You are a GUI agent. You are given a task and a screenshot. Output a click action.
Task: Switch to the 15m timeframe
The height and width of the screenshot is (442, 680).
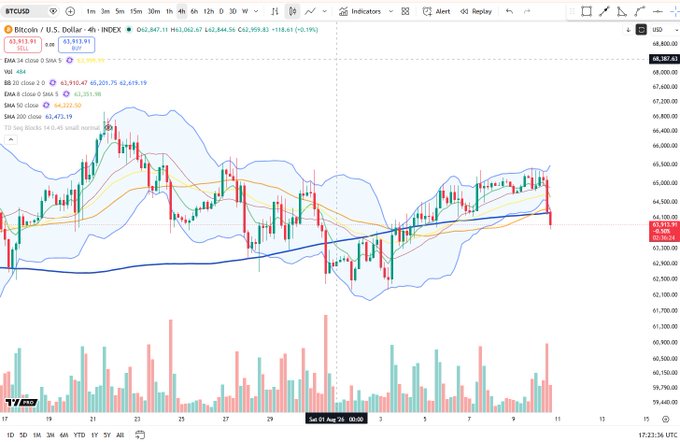[136, 11]
